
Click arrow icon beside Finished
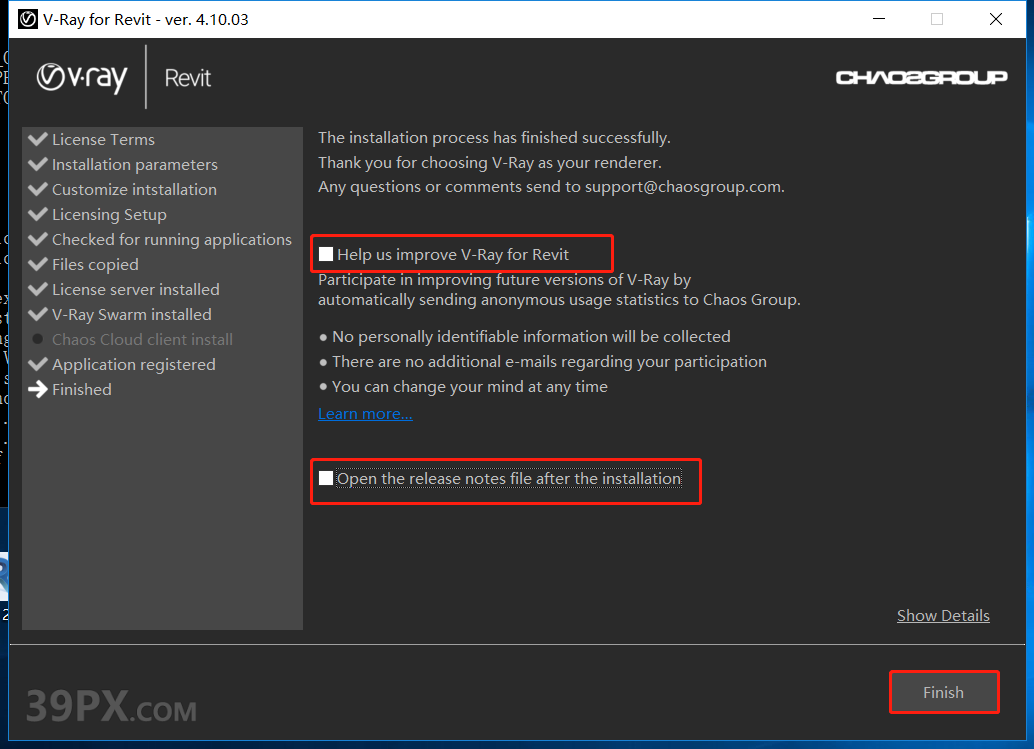[38, 390]
